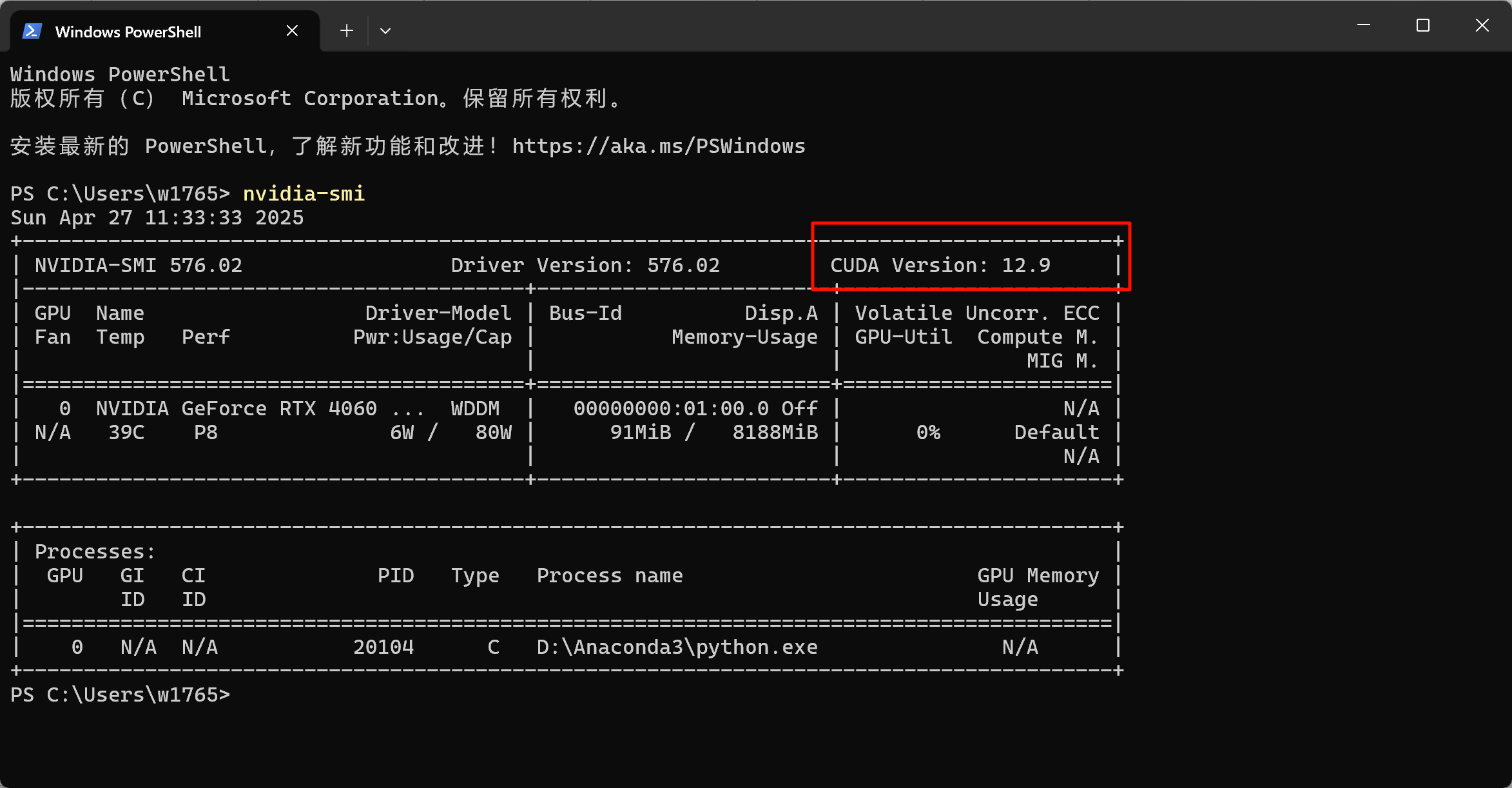Open a new terminal tab with the plus button

346,30
